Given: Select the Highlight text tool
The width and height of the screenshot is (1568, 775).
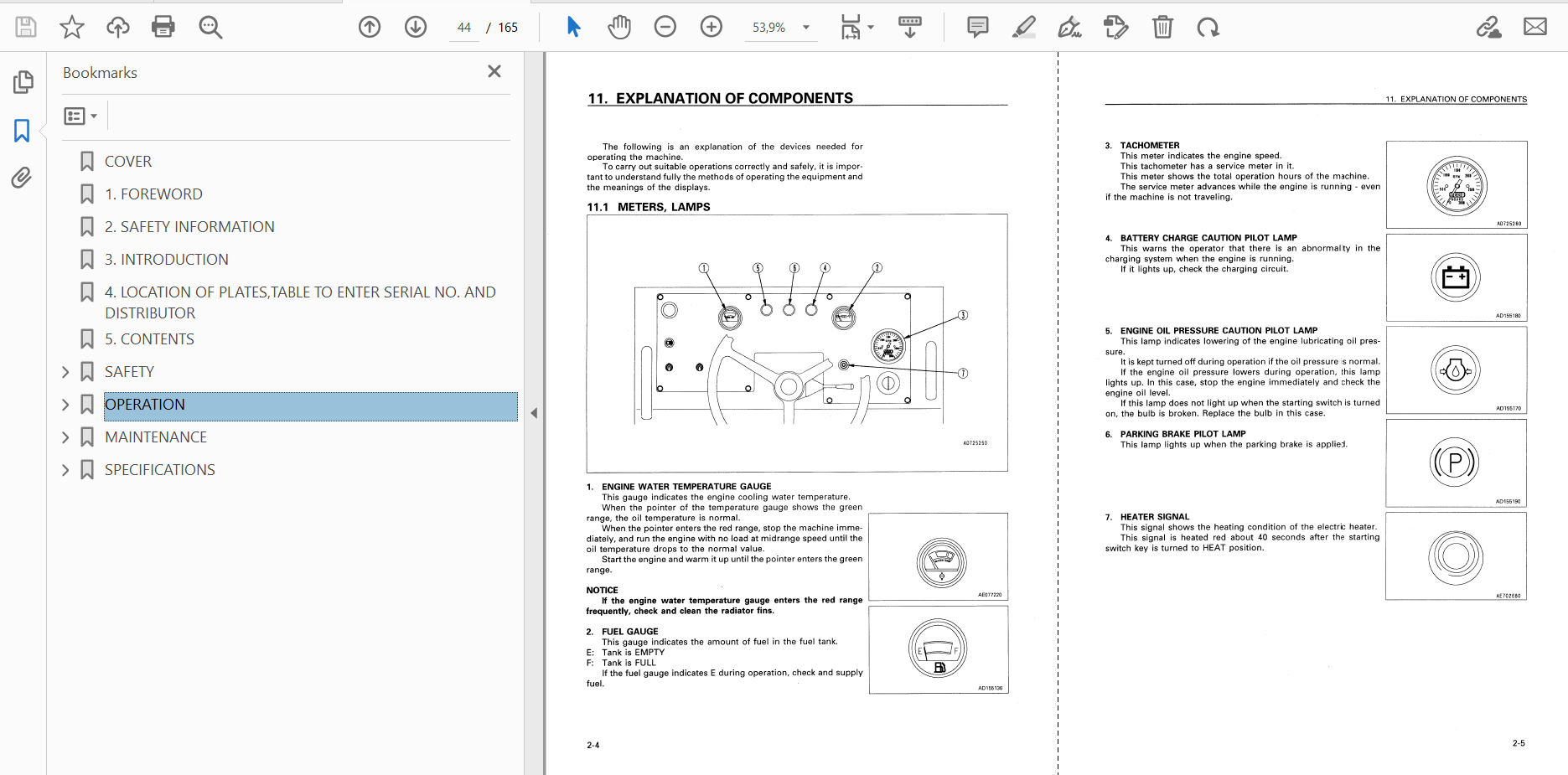Looking at the screenshot, I should (x=1023, y=27).
